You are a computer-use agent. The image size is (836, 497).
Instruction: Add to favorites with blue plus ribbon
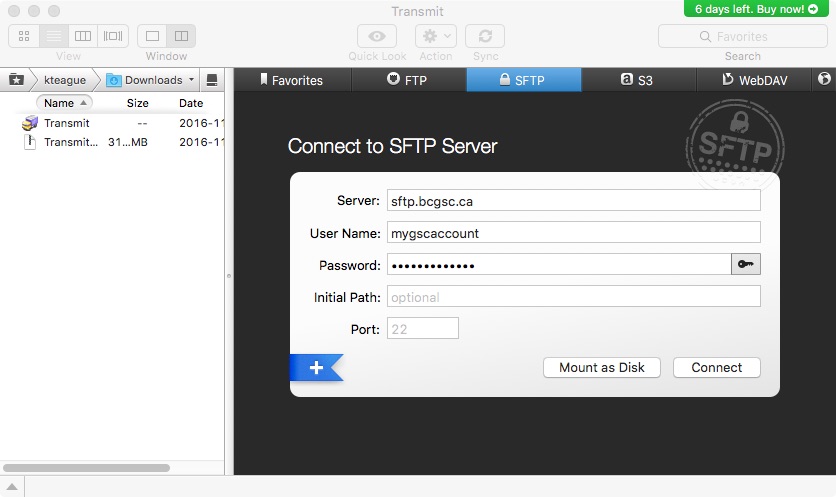click(317, 367)
